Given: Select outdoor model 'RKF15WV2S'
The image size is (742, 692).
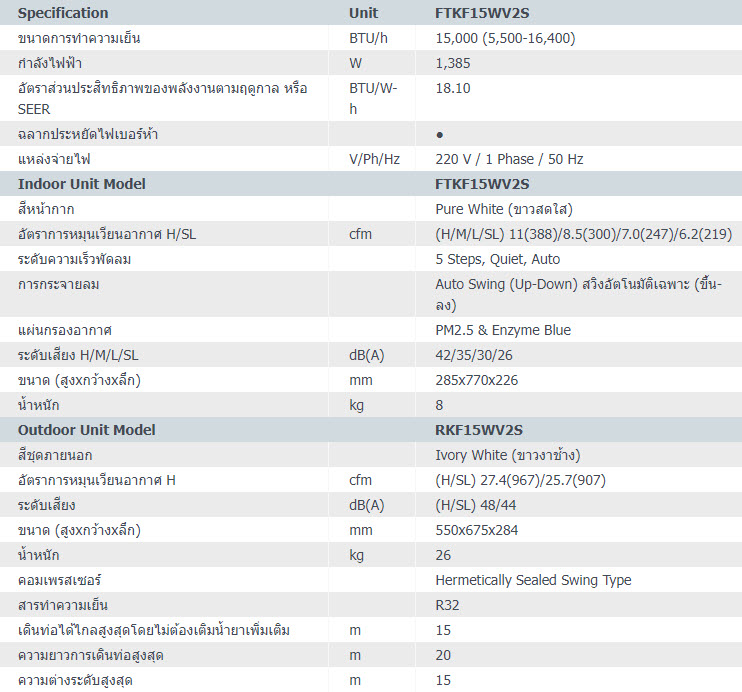Looking at the screenshot, I should coord(478,430).
